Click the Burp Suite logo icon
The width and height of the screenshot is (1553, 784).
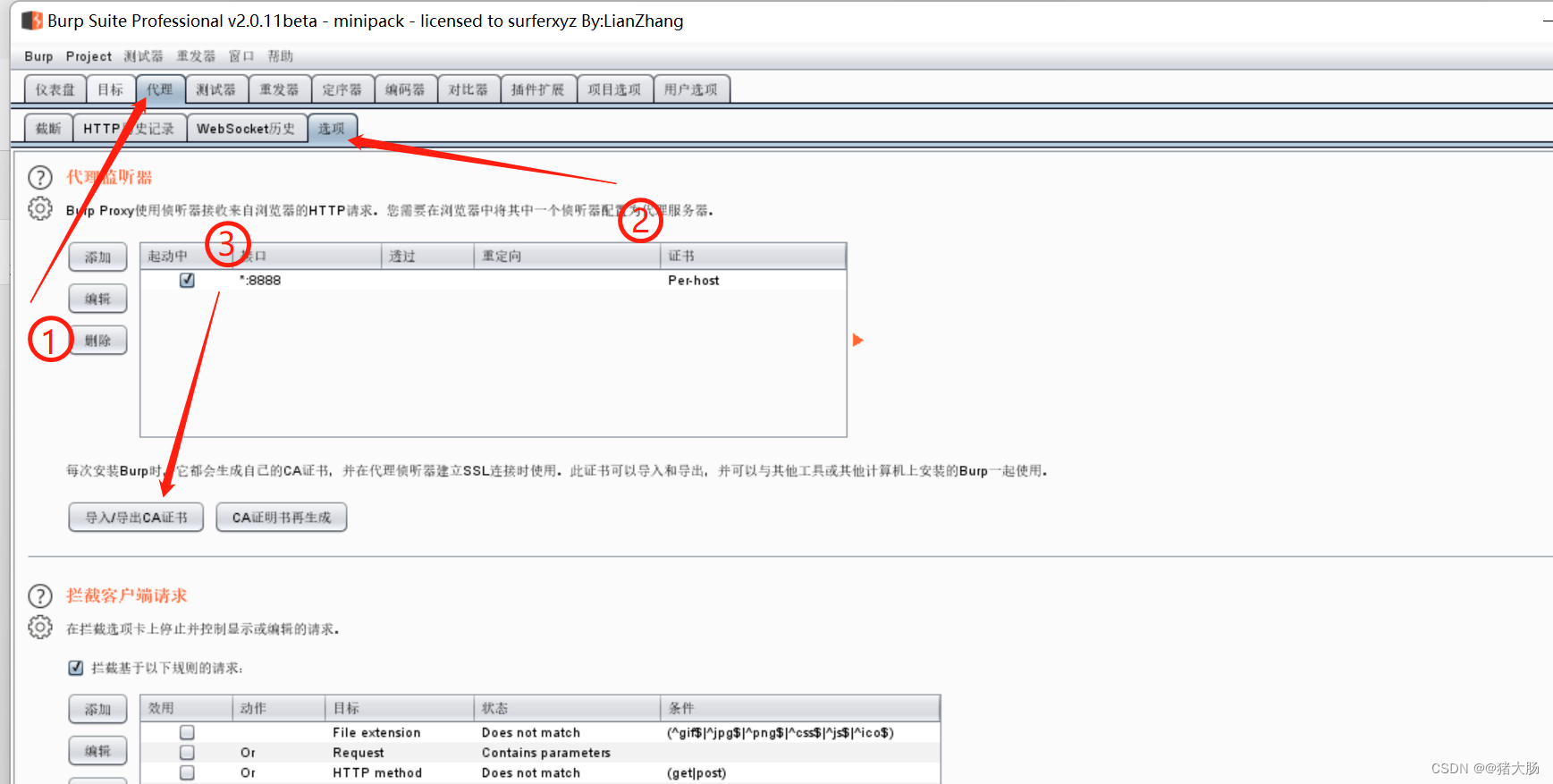[x=31, y=20]
